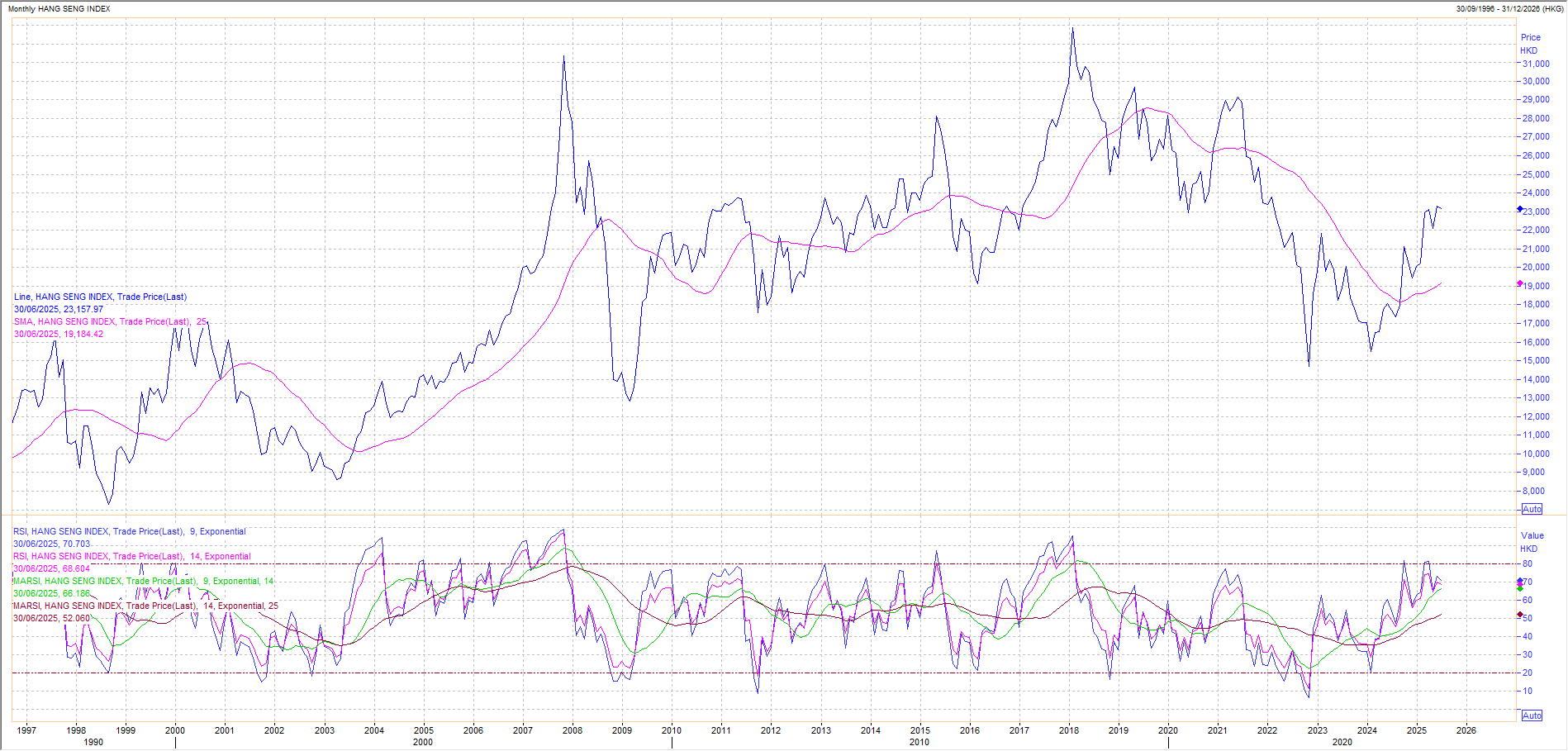Click the 1997 year label on time axis
1568x751 pixels.
pyautogui.click(x=26, y=730)
